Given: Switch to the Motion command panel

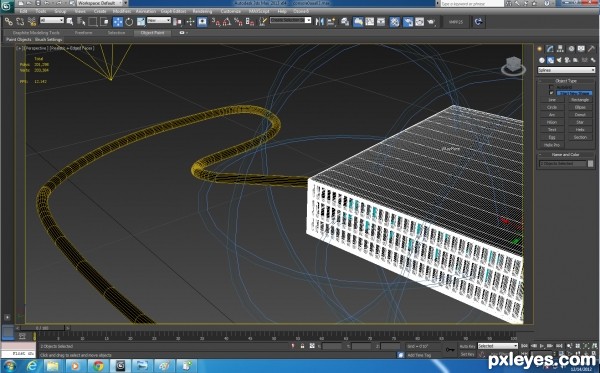Looking at the screenshot, I should [x=571, y=49].
